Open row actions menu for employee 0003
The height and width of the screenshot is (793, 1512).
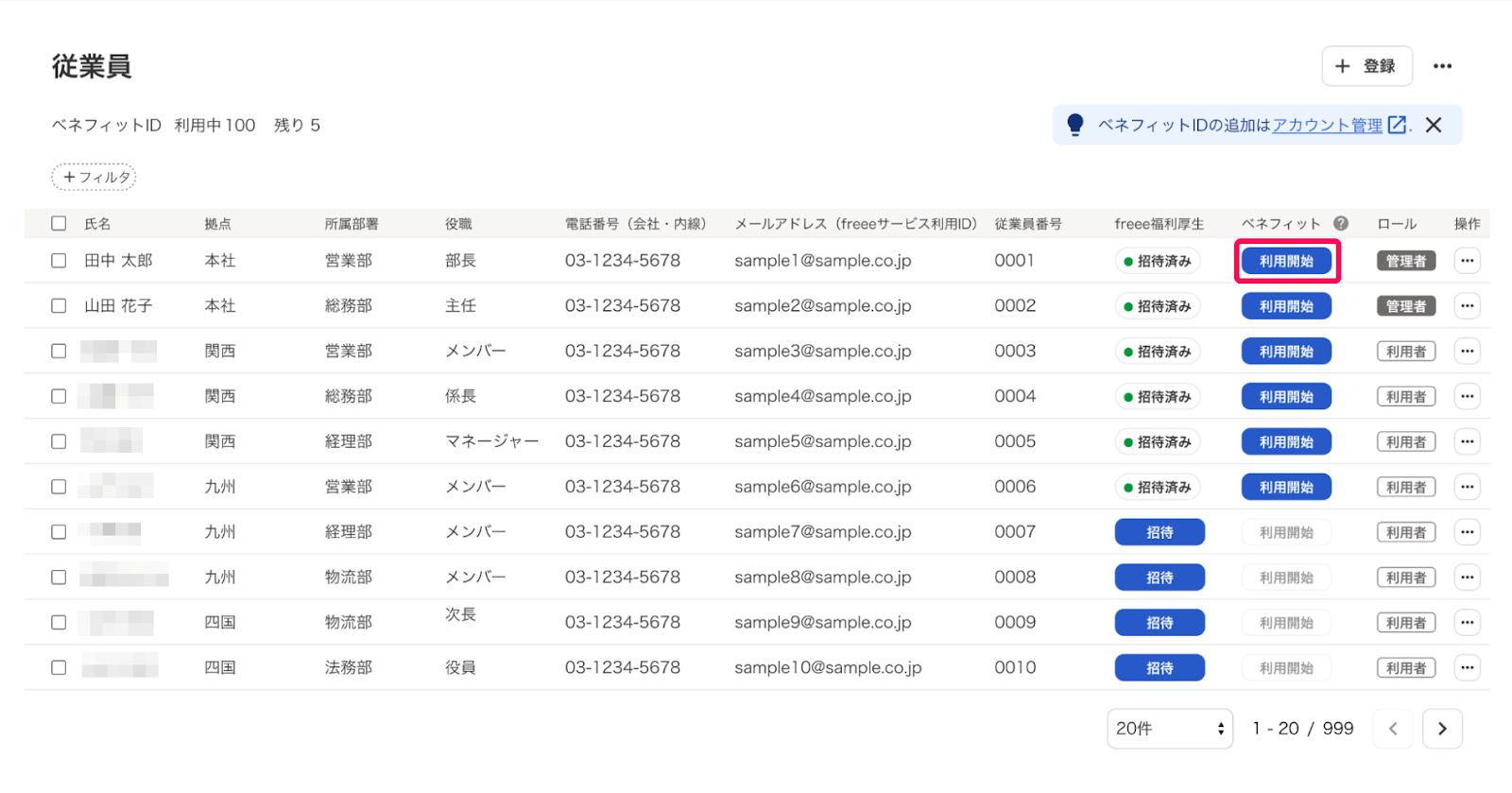click(x=1467, y=352)
